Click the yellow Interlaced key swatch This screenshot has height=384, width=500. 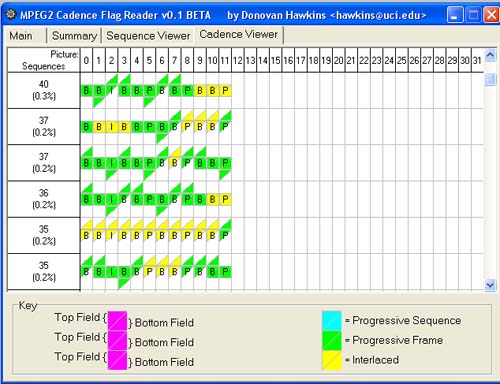pyautogui.click(x=332, y=360)
